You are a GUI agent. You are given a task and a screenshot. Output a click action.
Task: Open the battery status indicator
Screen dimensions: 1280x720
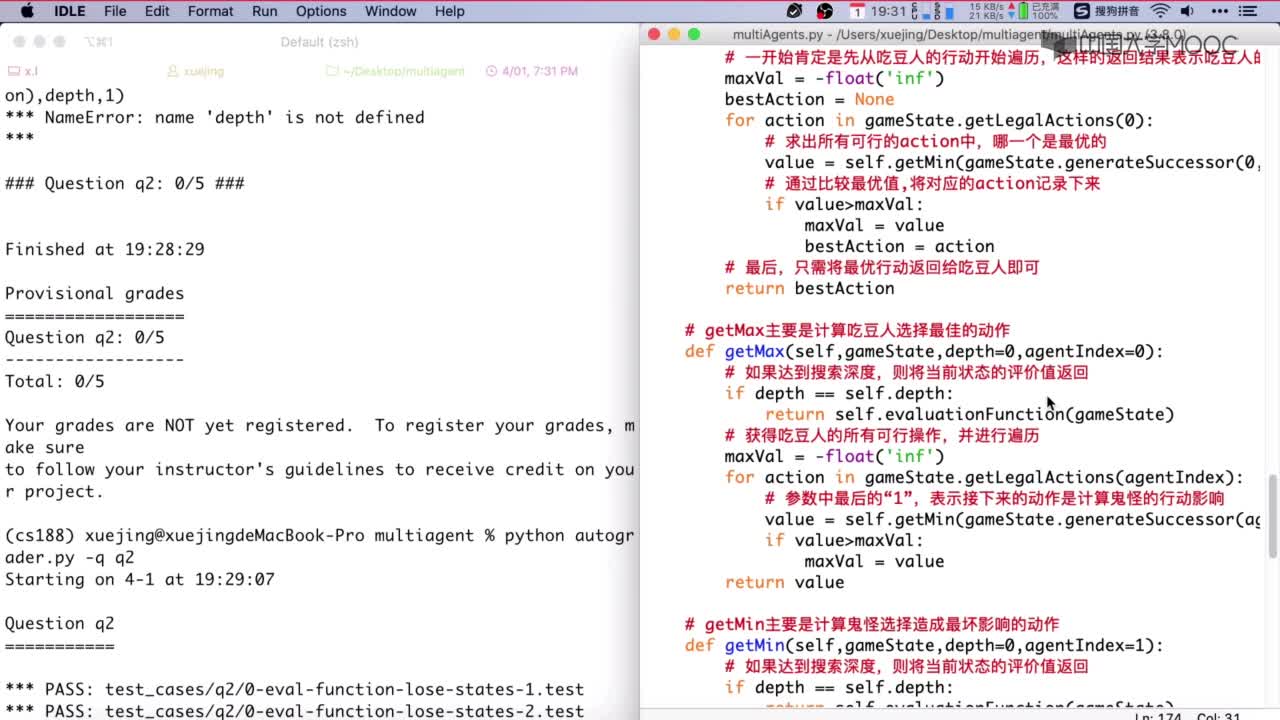[1036, 11]
